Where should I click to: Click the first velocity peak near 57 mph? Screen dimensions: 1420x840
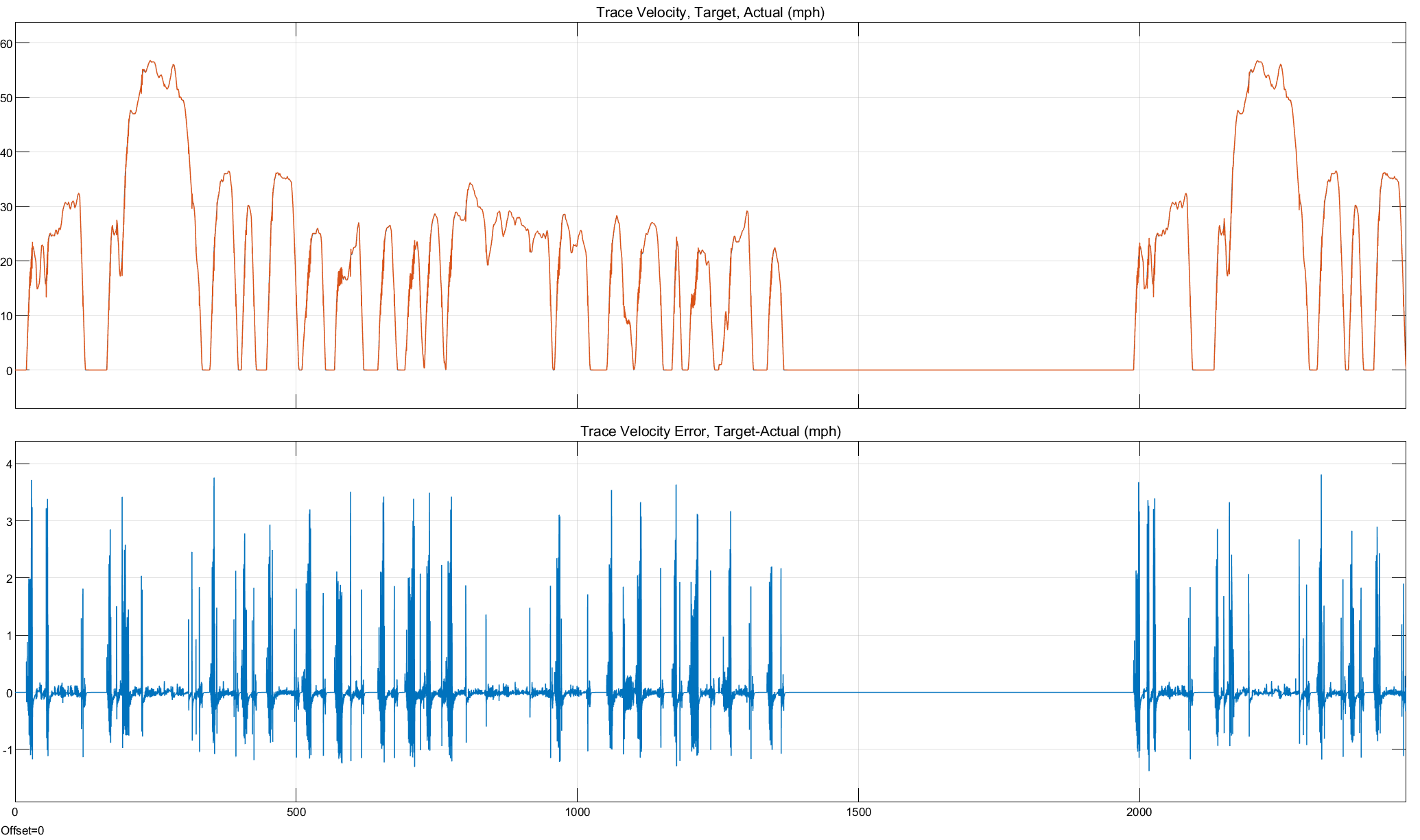click(x=152, y=62)
